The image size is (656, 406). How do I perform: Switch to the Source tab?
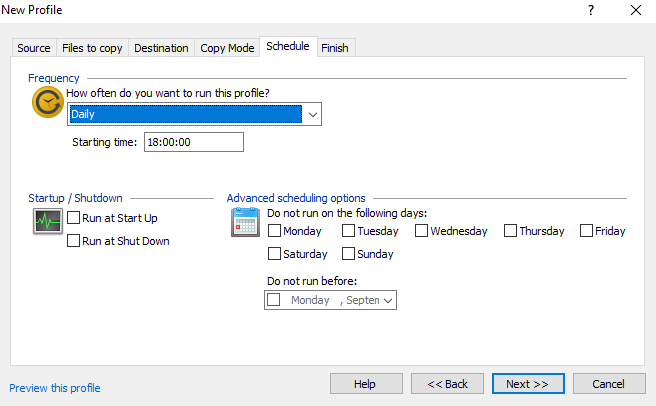point(34,48)
